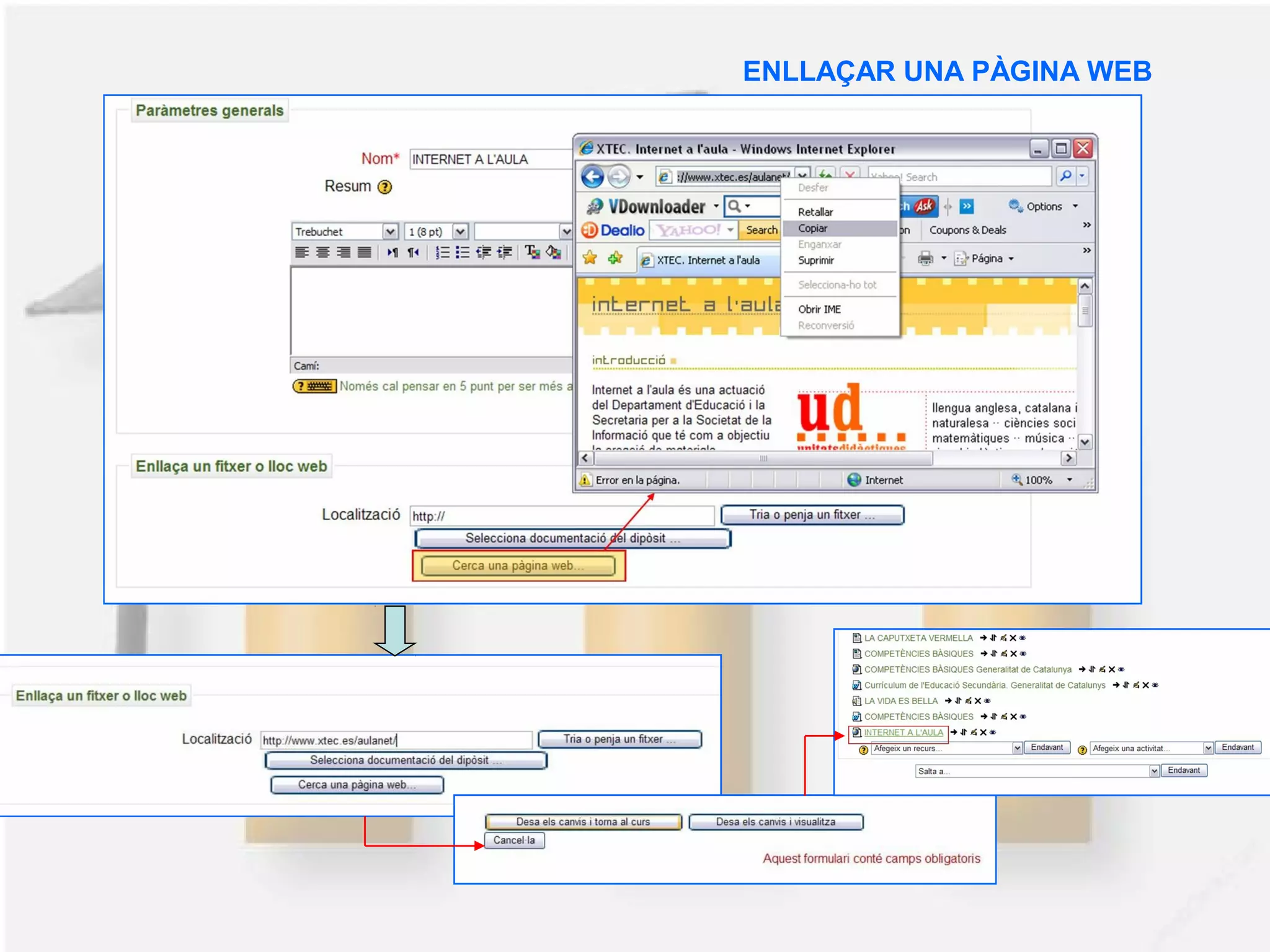Click the printer icon in IE toolbar
This screenshot has height=952, width=1270.
tap(925, 258)
